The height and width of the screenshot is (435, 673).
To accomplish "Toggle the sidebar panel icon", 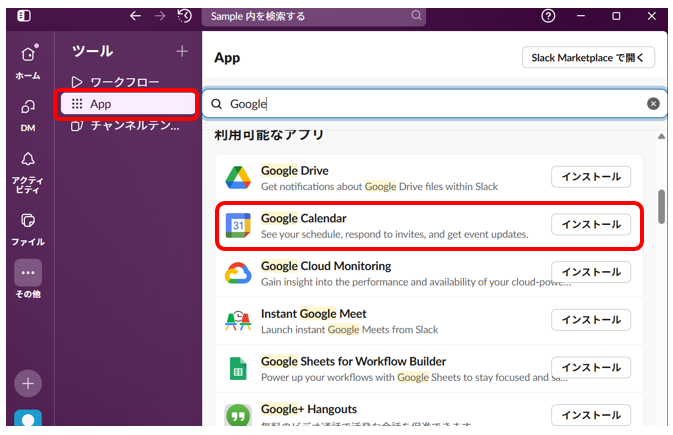I will point(24,16).
